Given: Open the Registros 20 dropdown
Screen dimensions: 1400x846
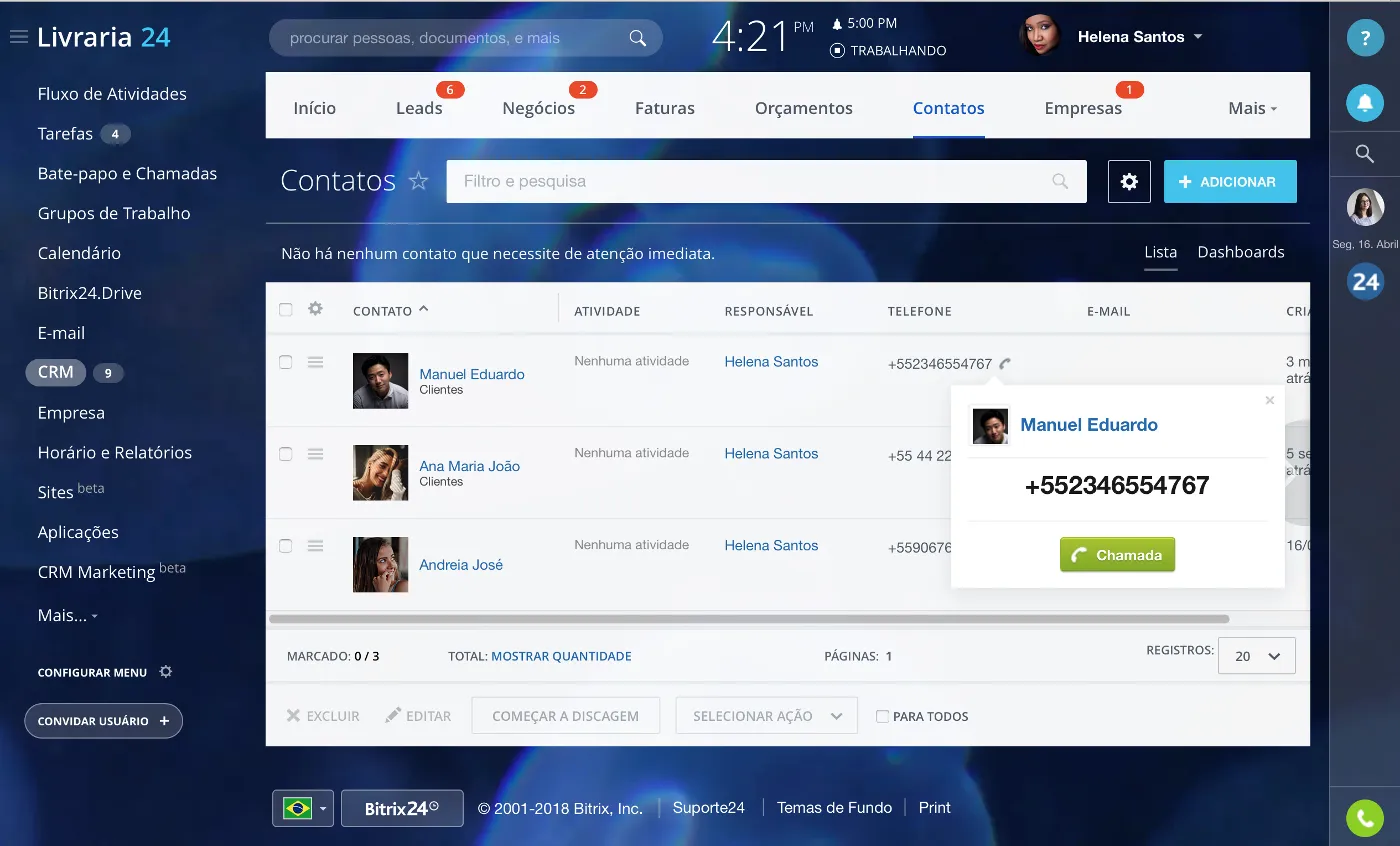Looking at the screenshot, I should point(1257,656).
